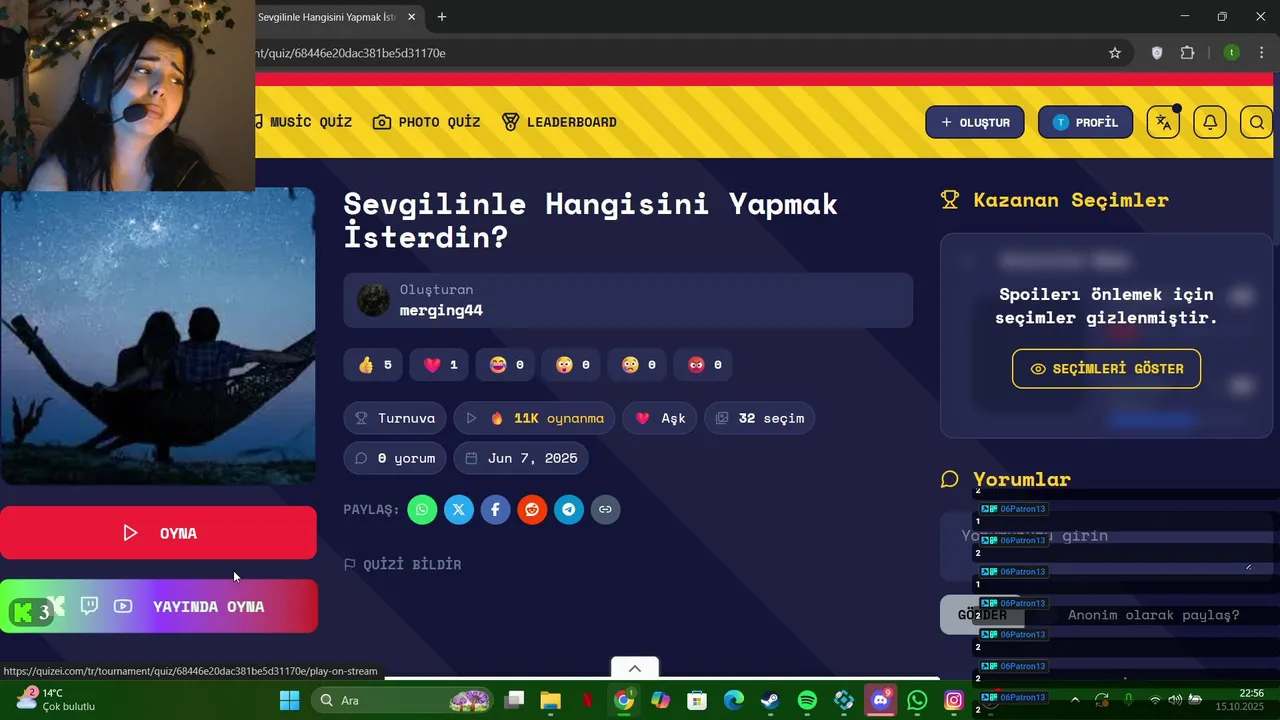
Task: Open Microsoft Store from the taskbar
Action: [x=697, y=700]
